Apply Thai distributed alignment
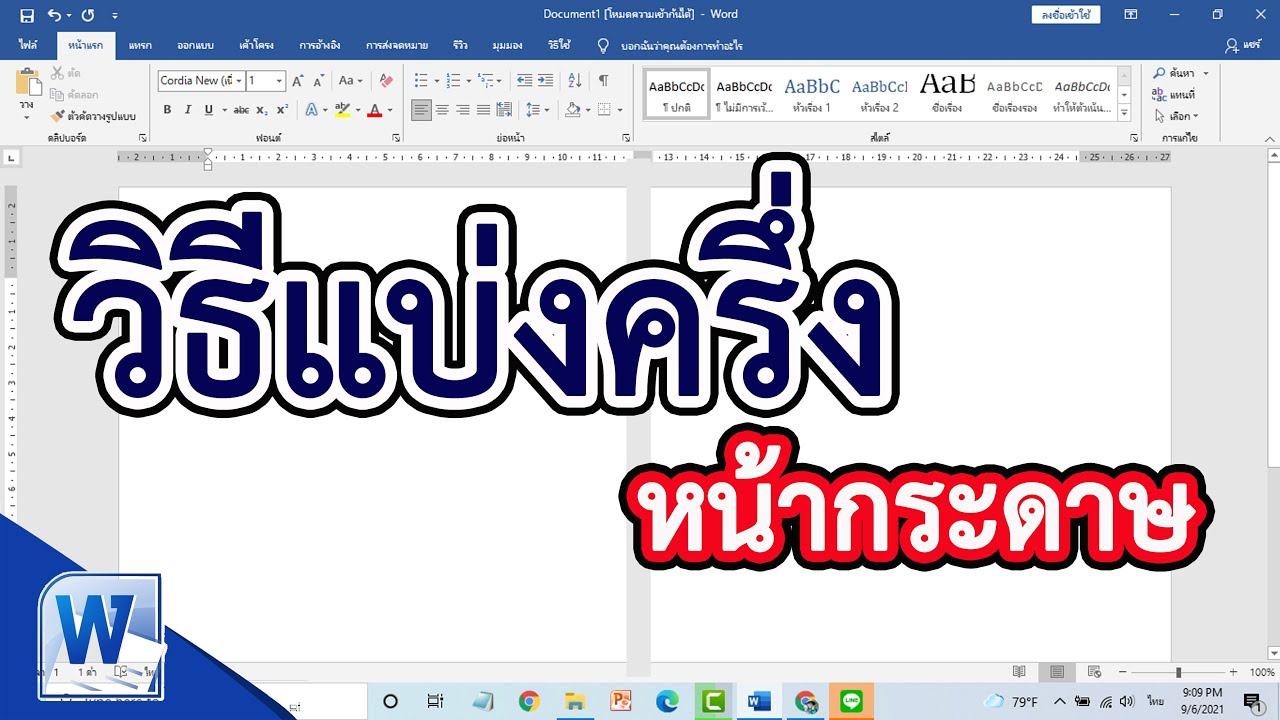 coord(505,110)
